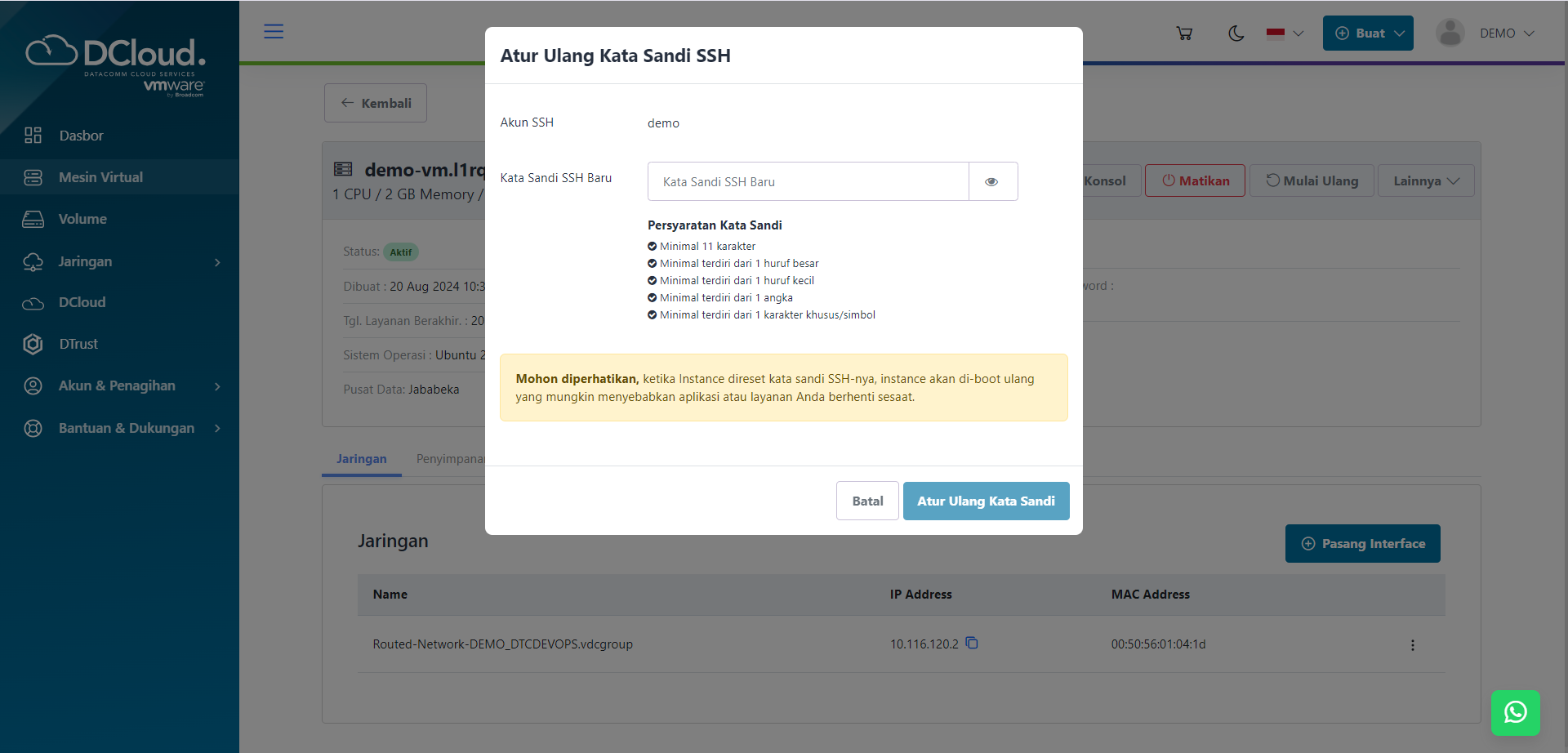This screenshot has height=753, width=1568.
Task: Expand the Buat dropdown button
Action: point(1368,33)
